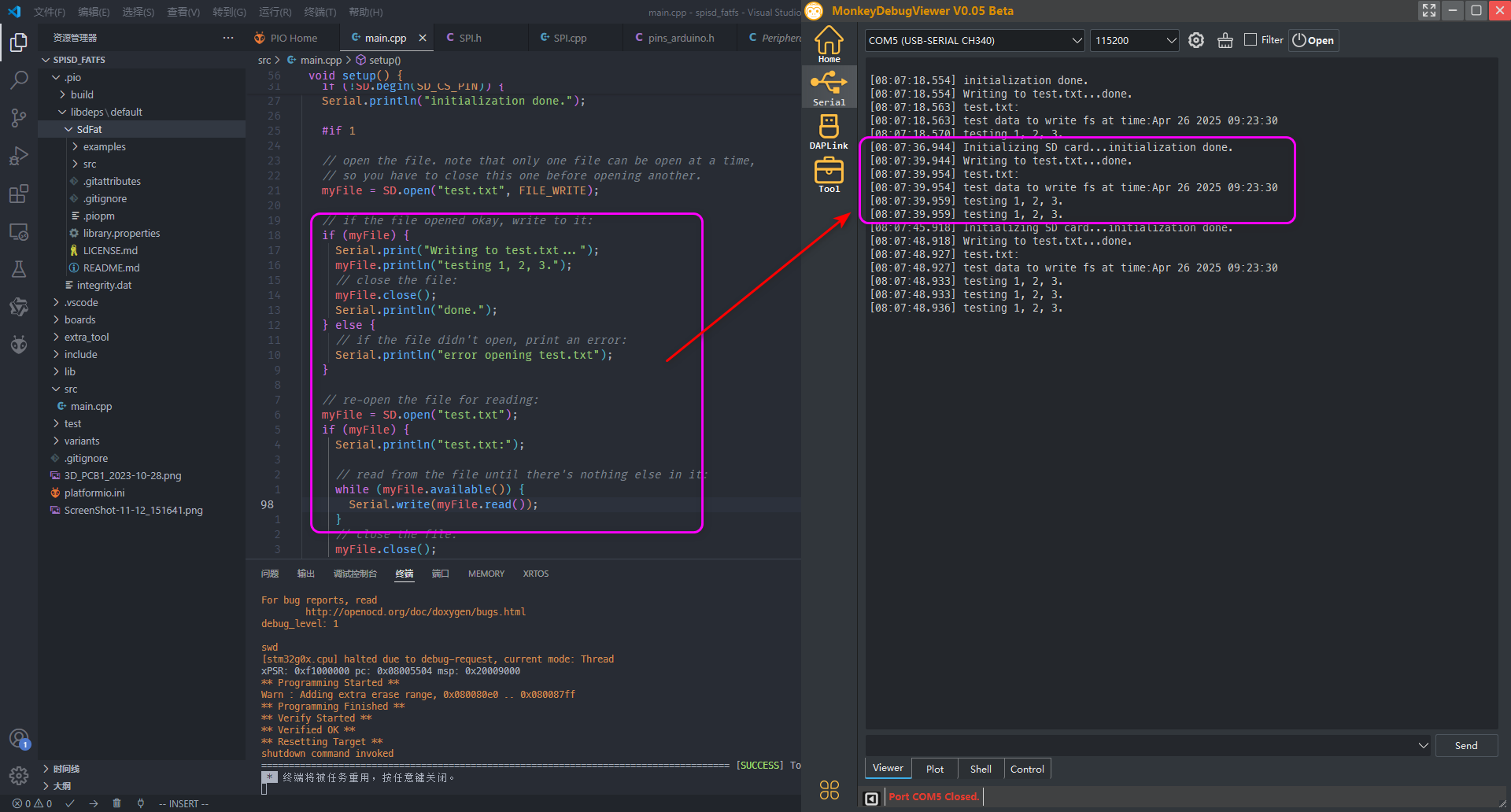Click the serial monitor plug icon in status bar
Image resolution: width=1511 pixels, height=812 pixels.
140,803
